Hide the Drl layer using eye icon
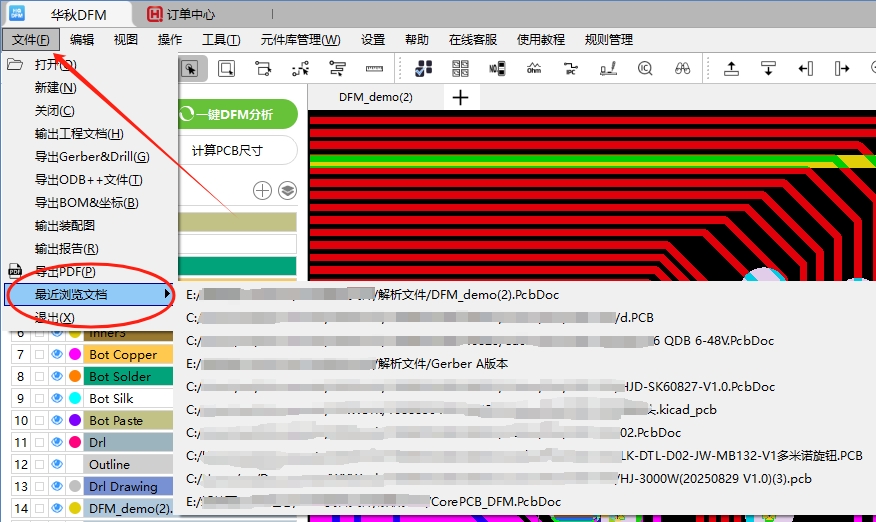The width and height of the screenshot is (876, 522). (57, 442)
